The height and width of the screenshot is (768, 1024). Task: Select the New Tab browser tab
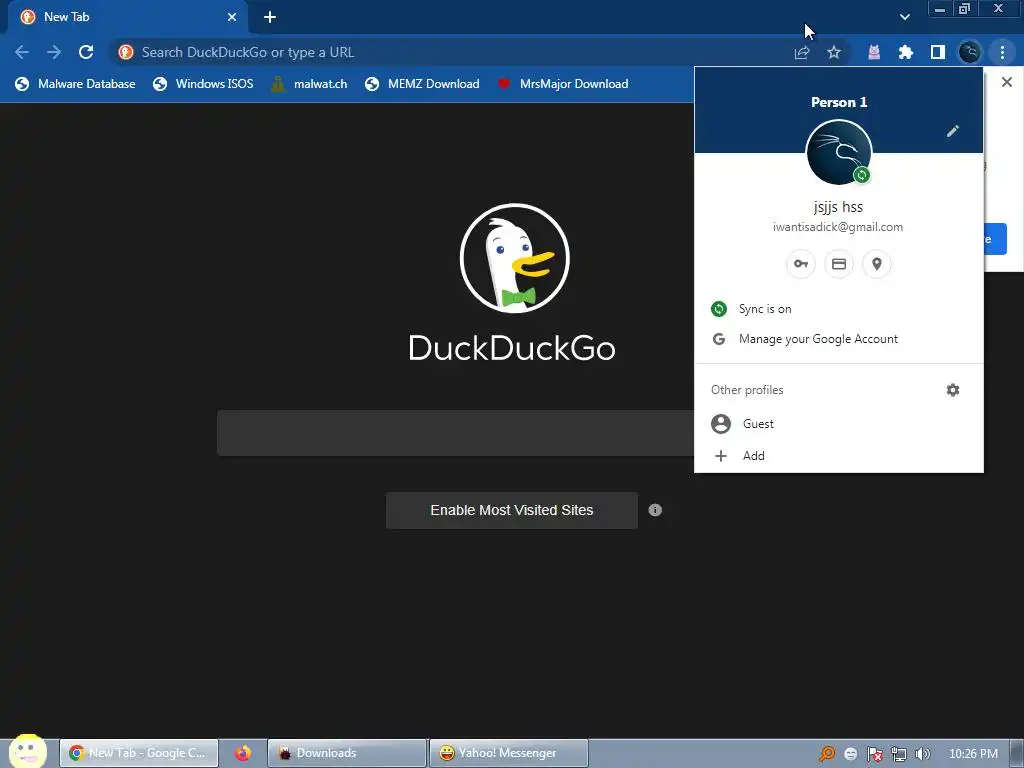pos(128,17)
